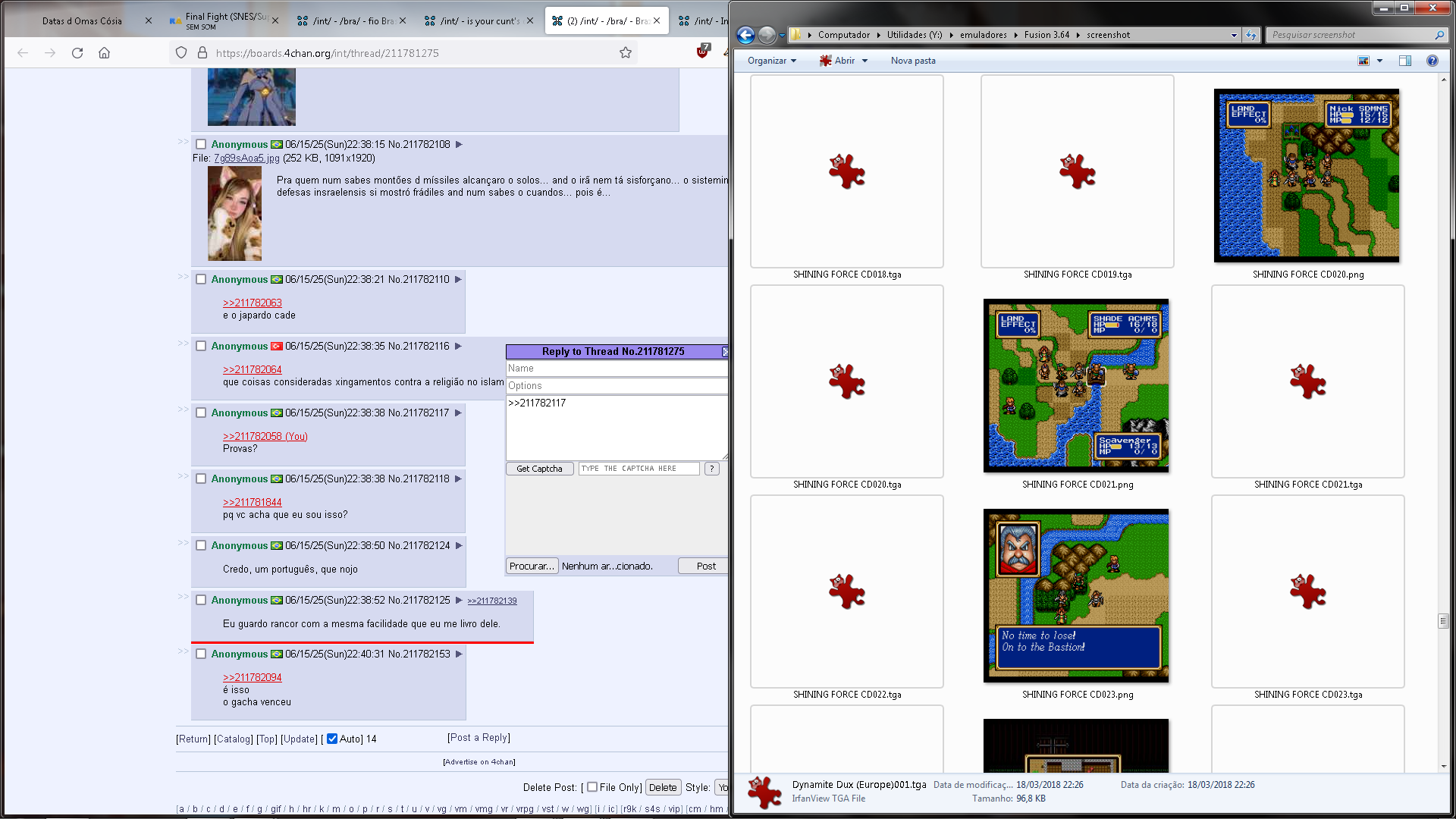Select the SHINING FORCE CD022.tga file icon
Image resolution: width=1456 pixels, height=819 pixels.
pos(847,591)
